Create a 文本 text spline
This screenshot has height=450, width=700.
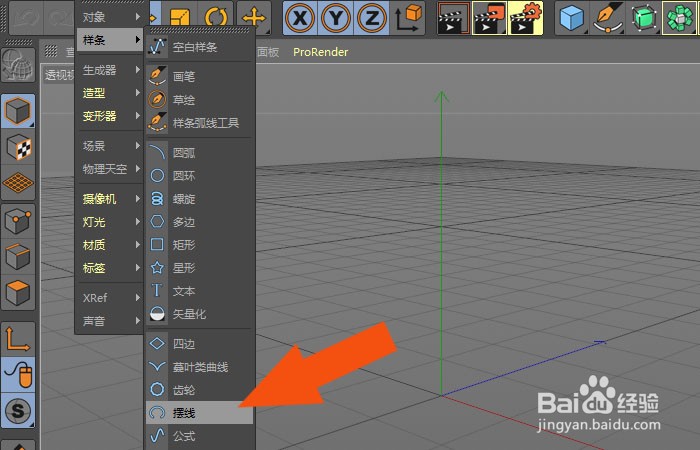point(200,291)
